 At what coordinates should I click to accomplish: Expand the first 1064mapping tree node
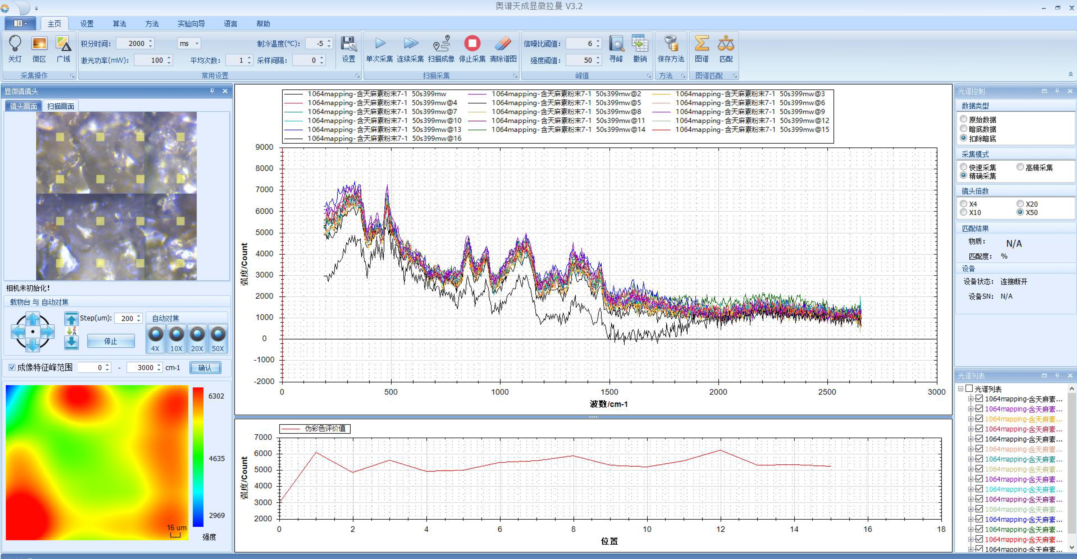[971, 399]
